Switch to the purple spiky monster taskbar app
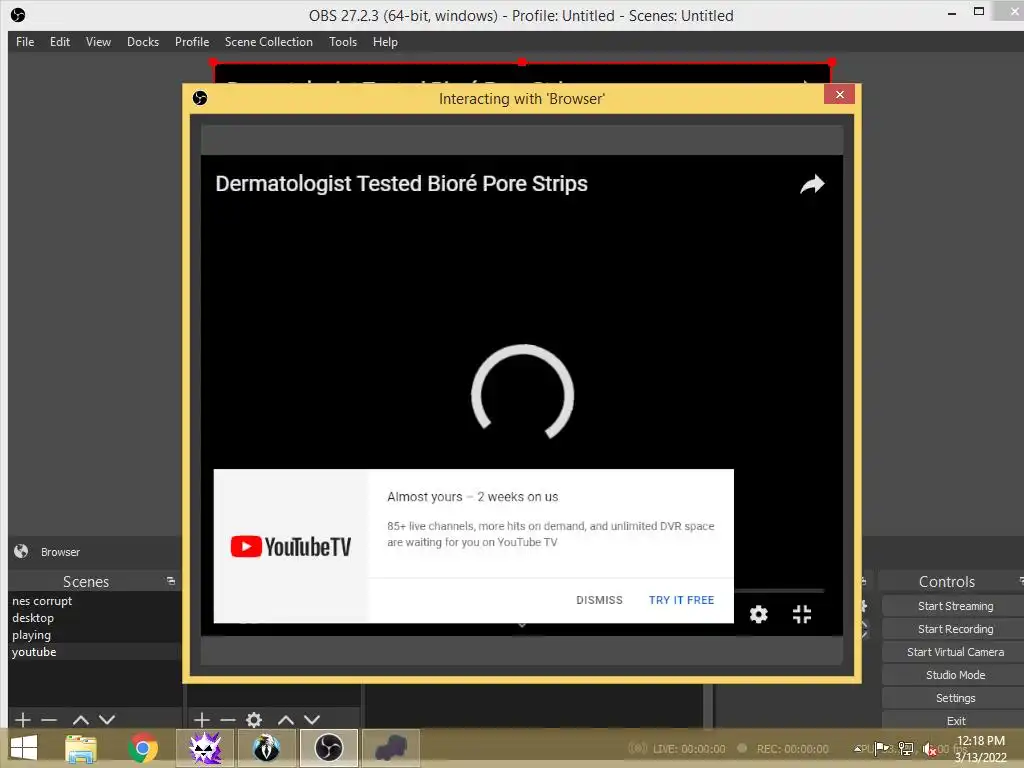The width and height of the screenshot is (1024, 768). [x=205, y=748]
